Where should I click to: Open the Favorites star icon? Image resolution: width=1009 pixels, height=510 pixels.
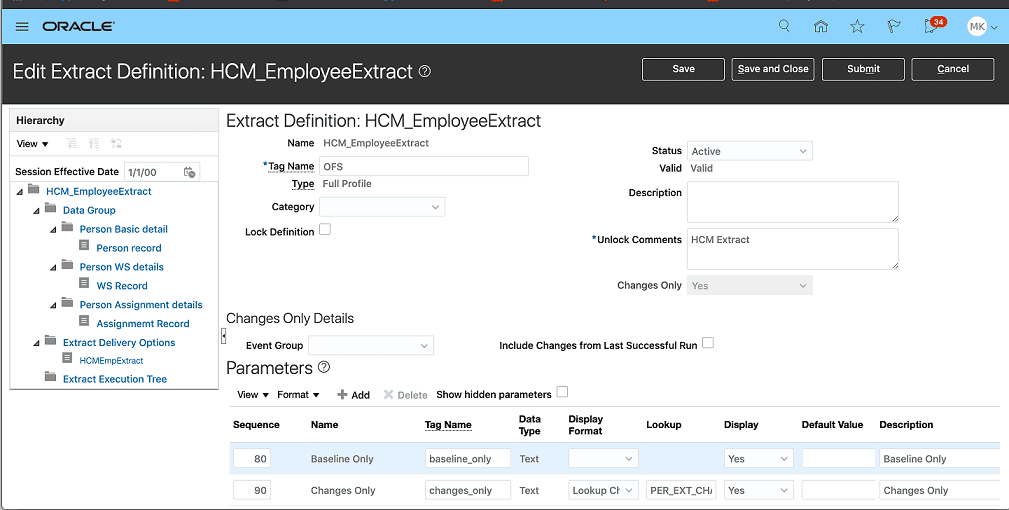pos(857,26)
